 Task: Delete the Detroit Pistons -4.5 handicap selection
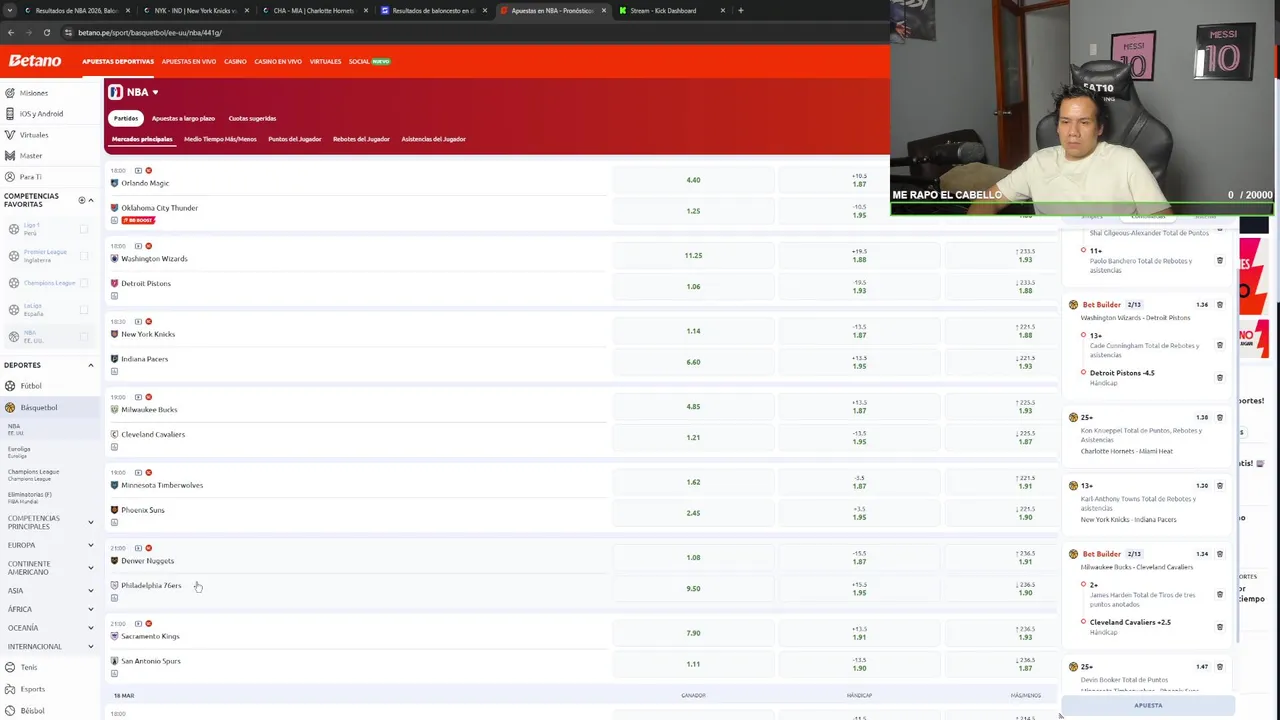click(1220, 378)
